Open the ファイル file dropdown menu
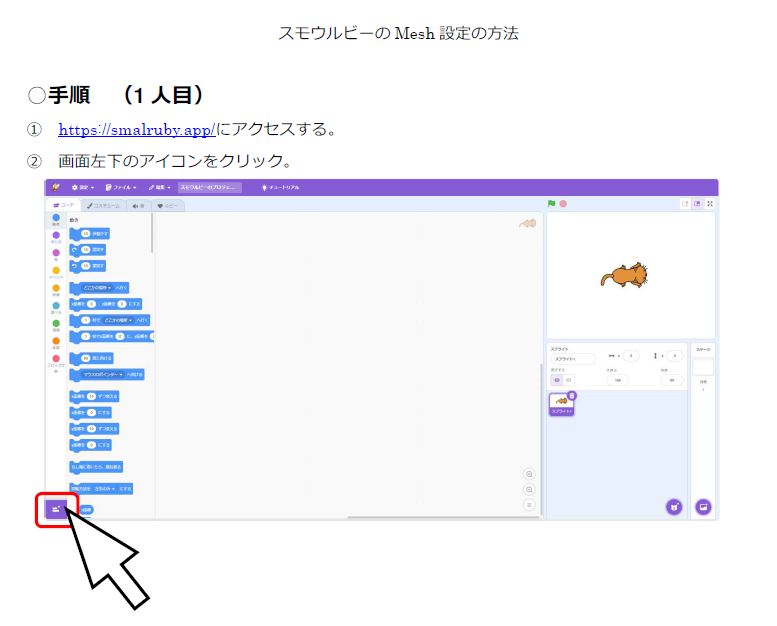The width and height of the screenshot is (777, 626). click(122, 187)
